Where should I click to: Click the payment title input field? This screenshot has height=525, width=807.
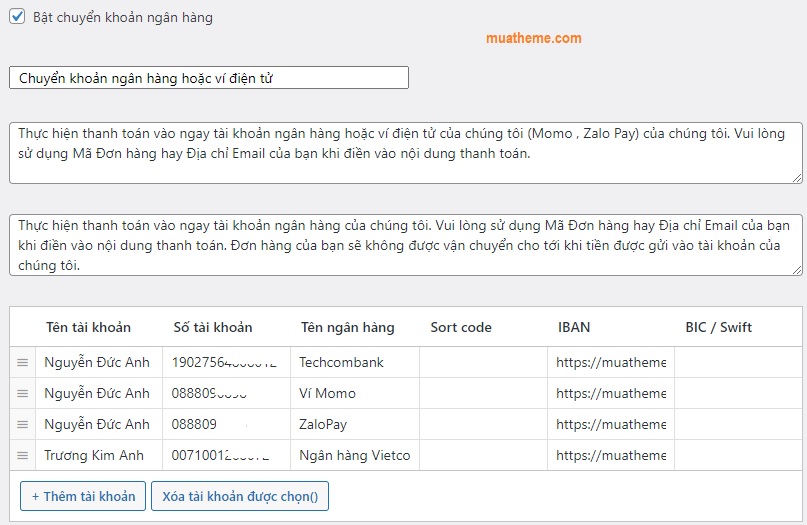coord(208,78)
